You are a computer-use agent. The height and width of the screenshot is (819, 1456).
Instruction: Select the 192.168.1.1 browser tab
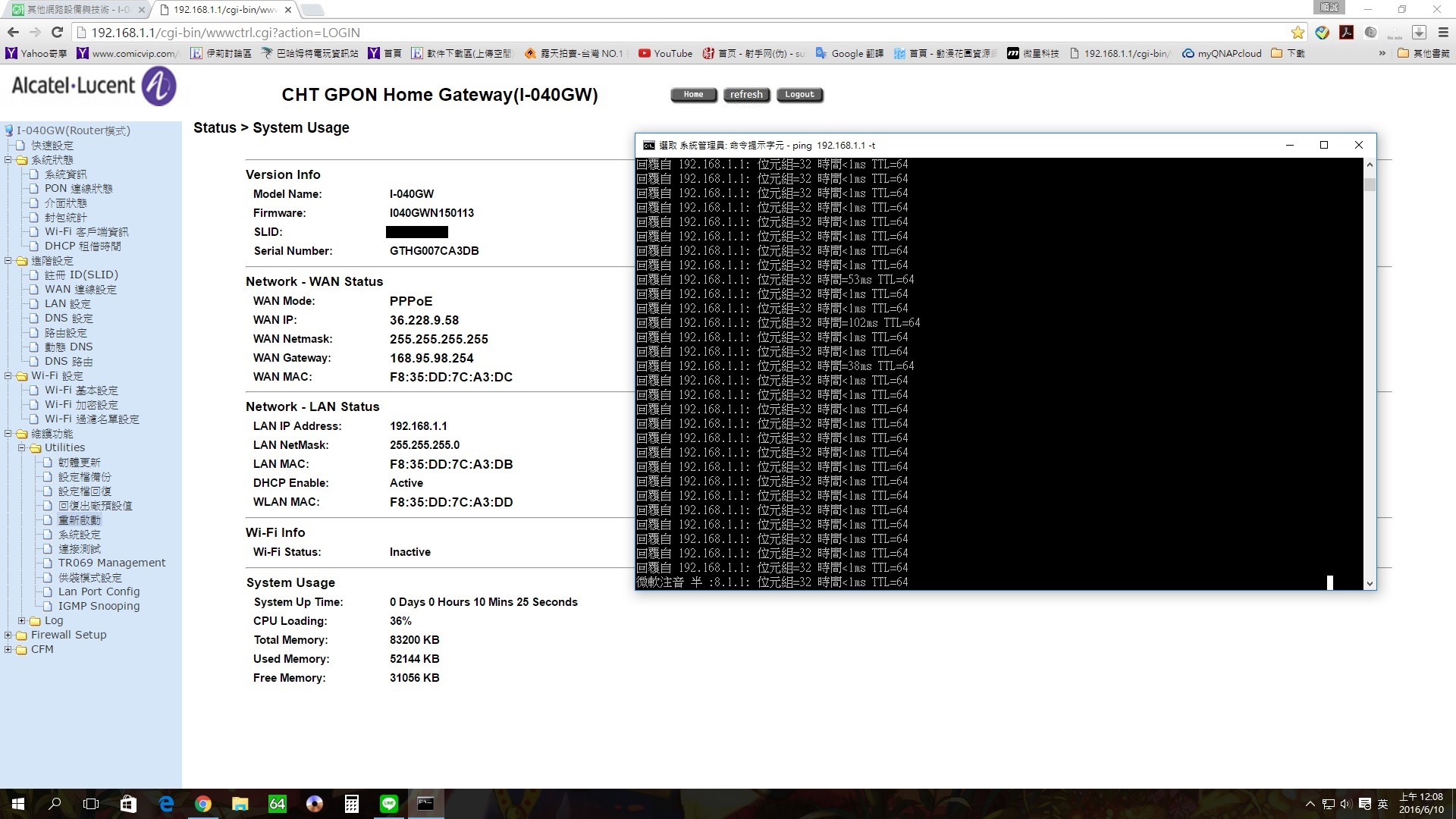click(224, 10)
